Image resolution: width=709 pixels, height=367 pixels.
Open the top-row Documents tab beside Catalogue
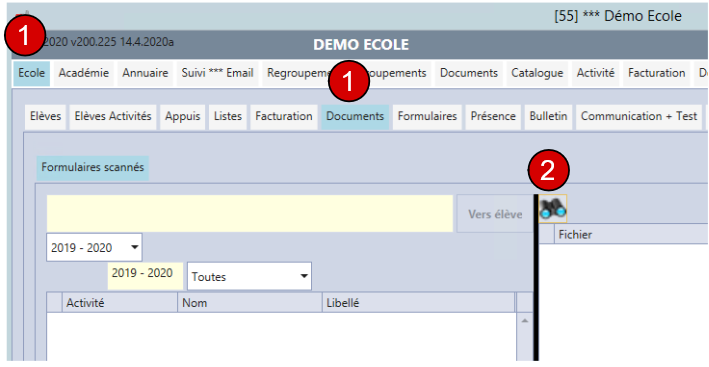(469, 73)
